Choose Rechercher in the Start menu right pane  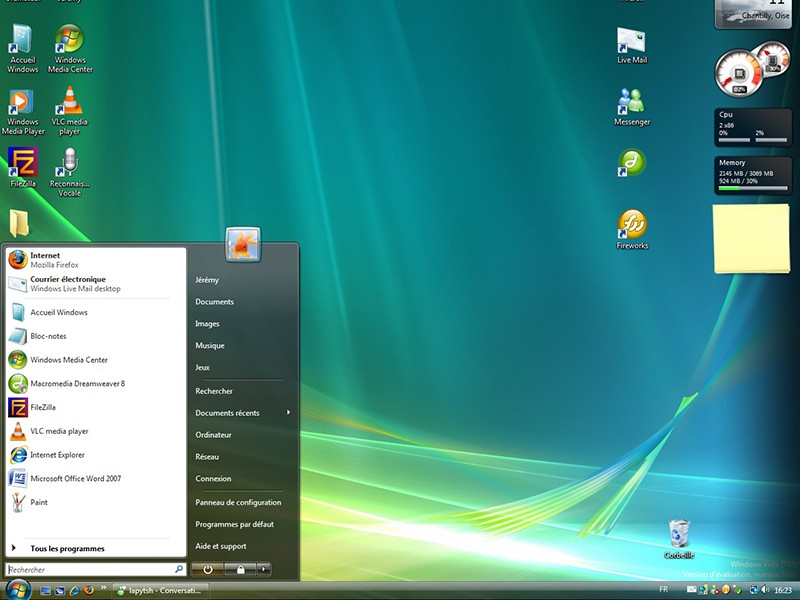point(243,391)
